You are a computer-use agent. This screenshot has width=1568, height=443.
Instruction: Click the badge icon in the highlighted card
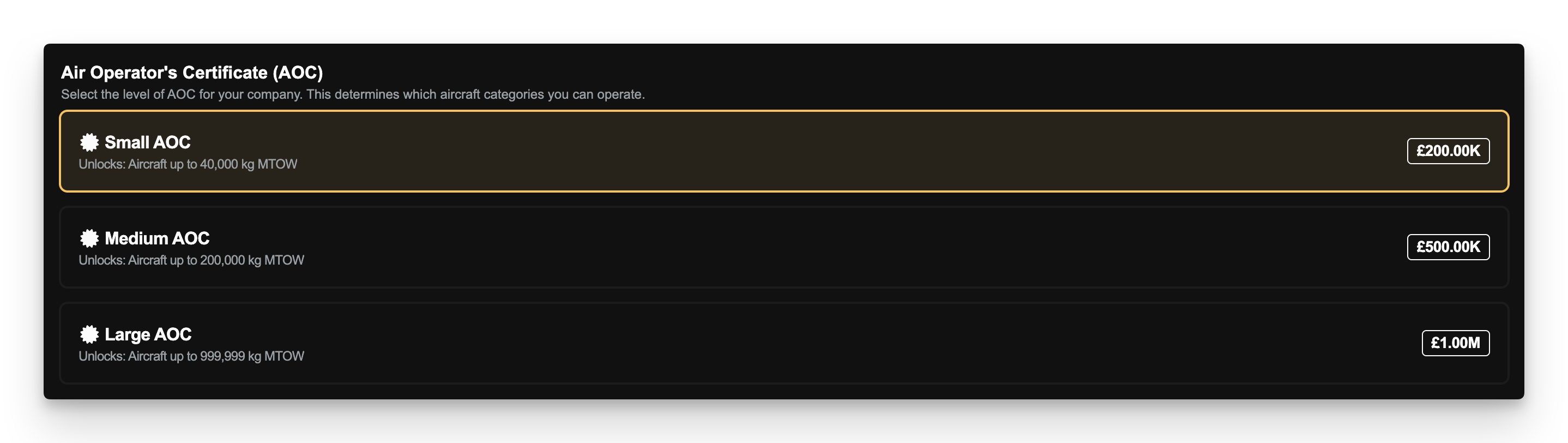coord(89,143)
